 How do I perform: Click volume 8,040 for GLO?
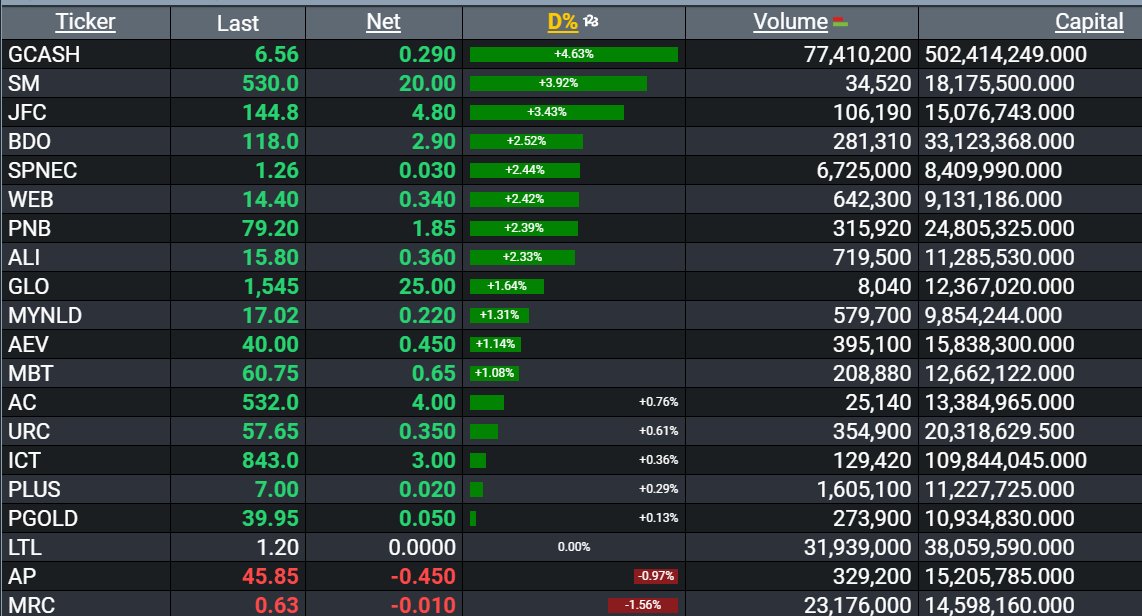pyautogui.click(x=884, y=287)
